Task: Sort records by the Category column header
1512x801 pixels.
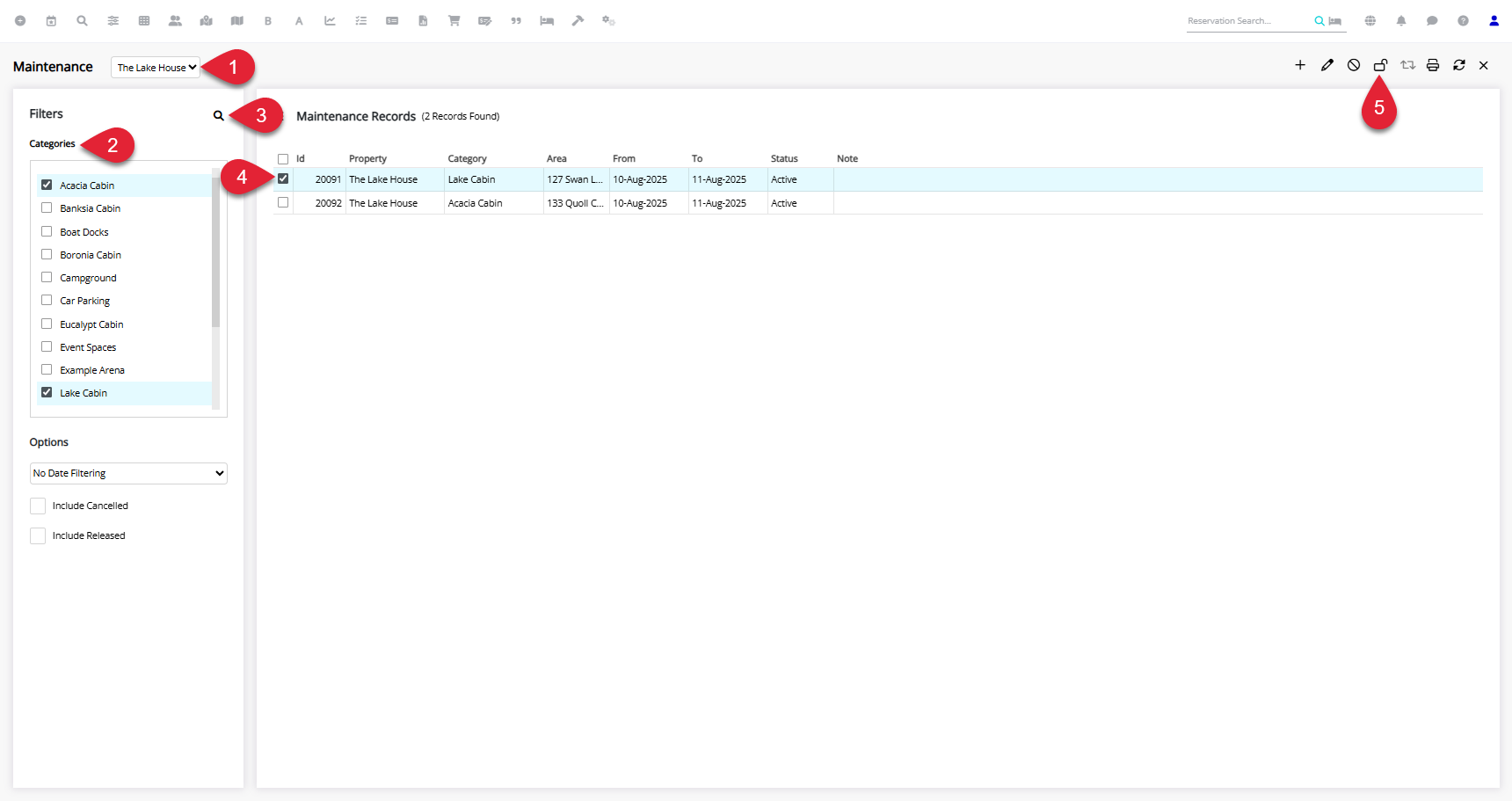Action: click(467, 158)
